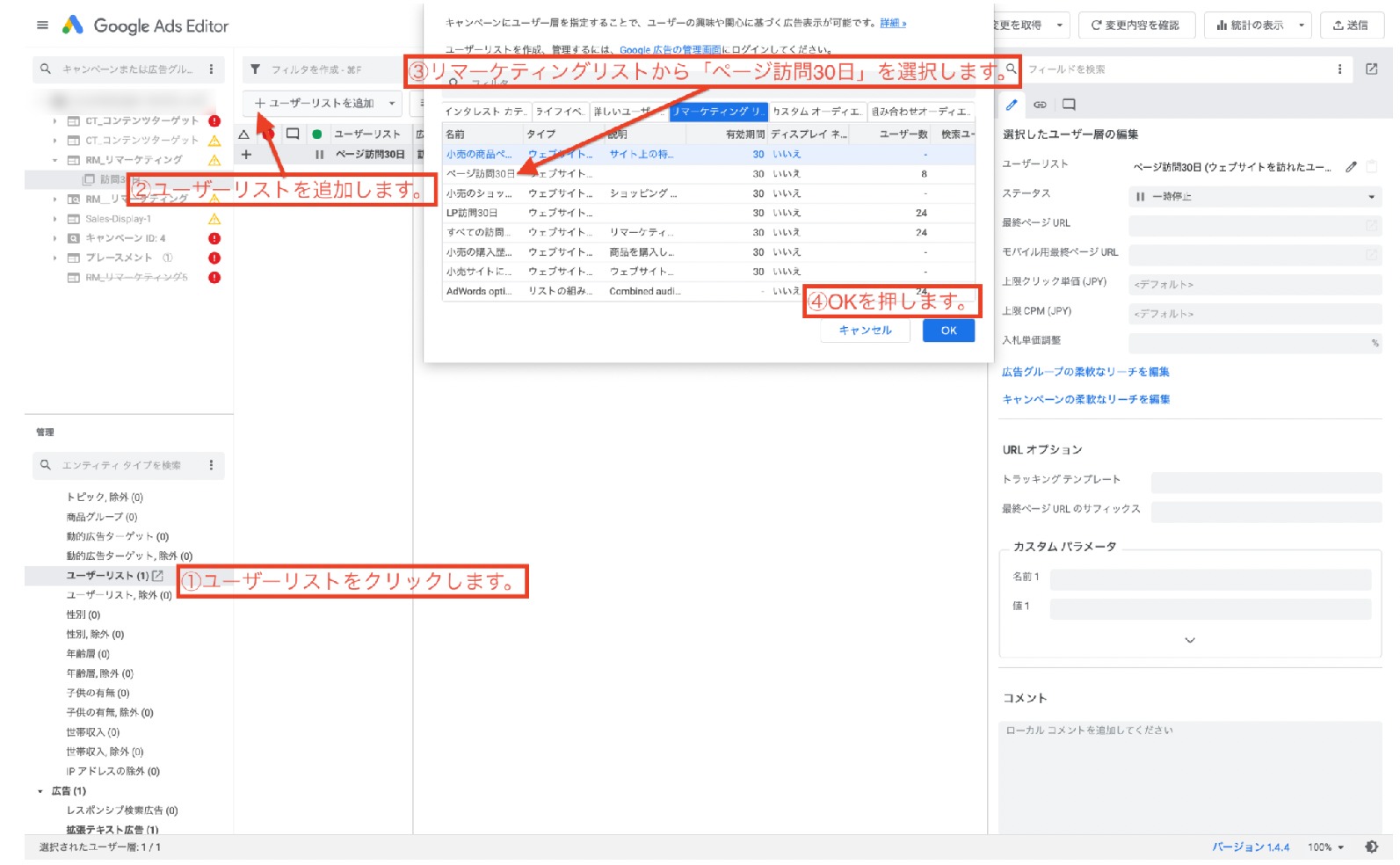The image size is (1400, 865).
Task: Open the ユーザーリストを追加 dropdown arrow
Action: (392, 104)
